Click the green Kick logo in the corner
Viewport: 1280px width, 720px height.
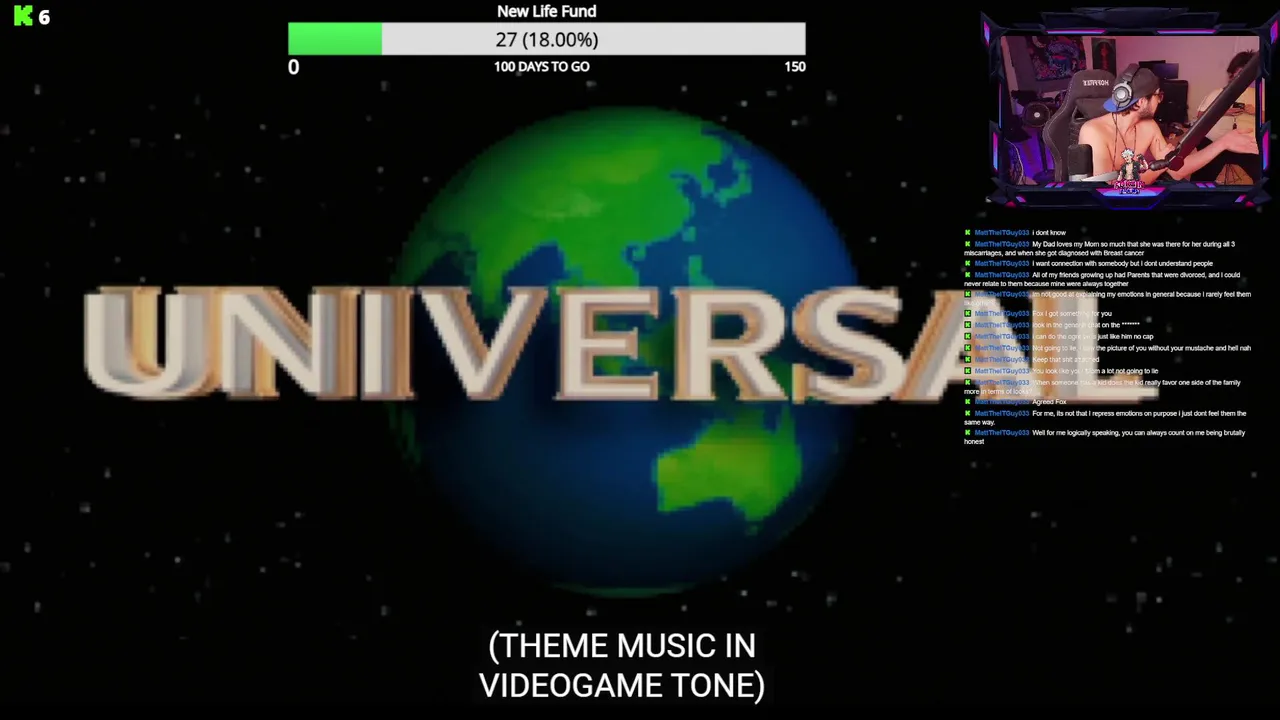coord(23,16)
